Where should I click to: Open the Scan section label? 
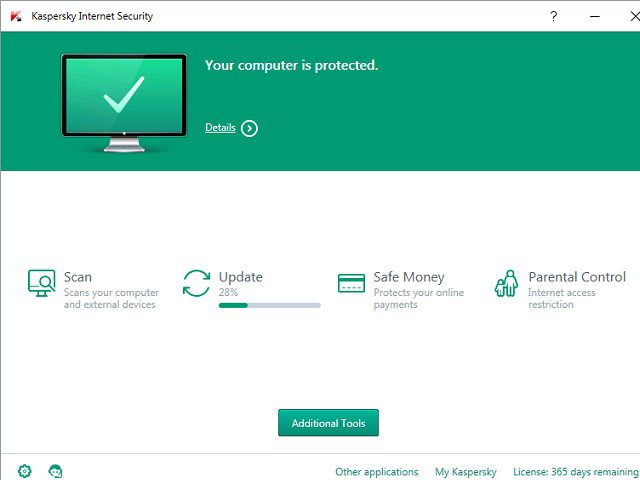point(78,277)
